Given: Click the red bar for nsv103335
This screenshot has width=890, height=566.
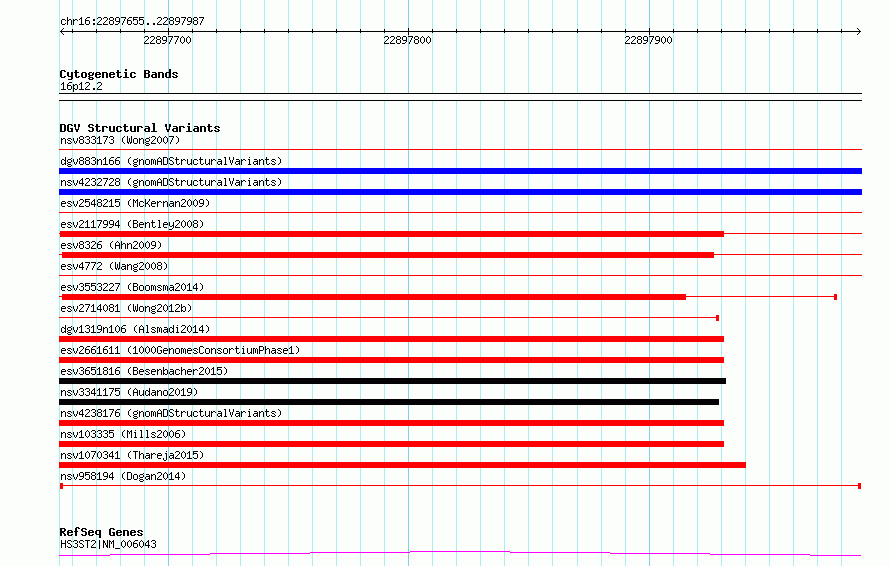Looking at the screenshot, I should (392, 444).
